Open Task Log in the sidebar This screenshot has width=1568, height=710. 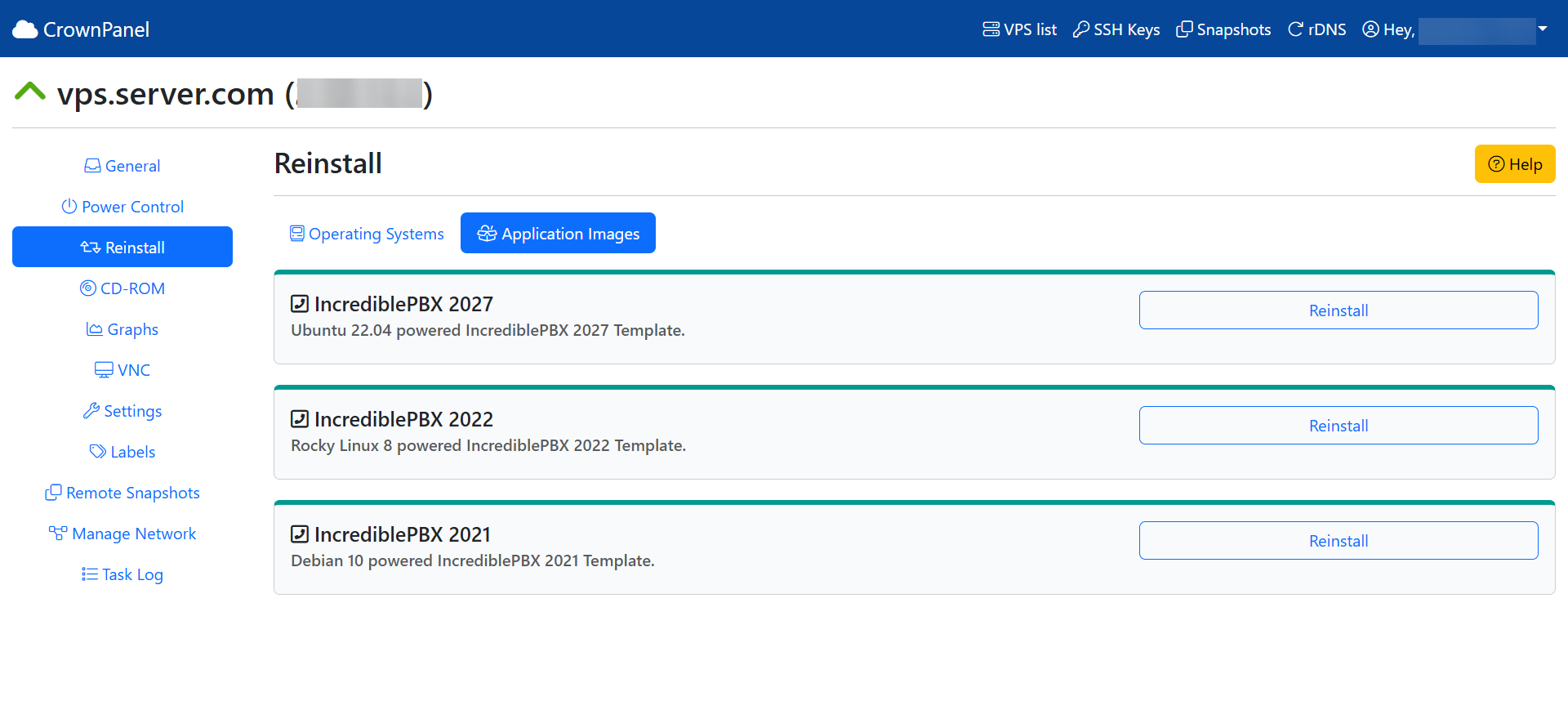pyautogui.click(x=122, y=574)
